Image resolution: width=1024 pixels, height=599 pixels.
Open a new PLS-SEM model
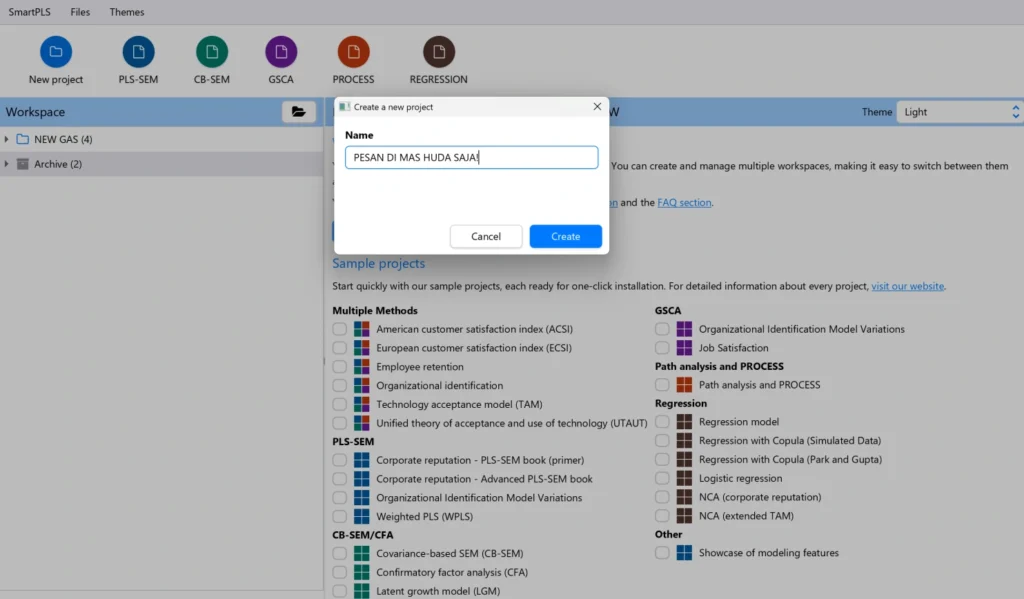pyautogui.click(x=138, y=52)
